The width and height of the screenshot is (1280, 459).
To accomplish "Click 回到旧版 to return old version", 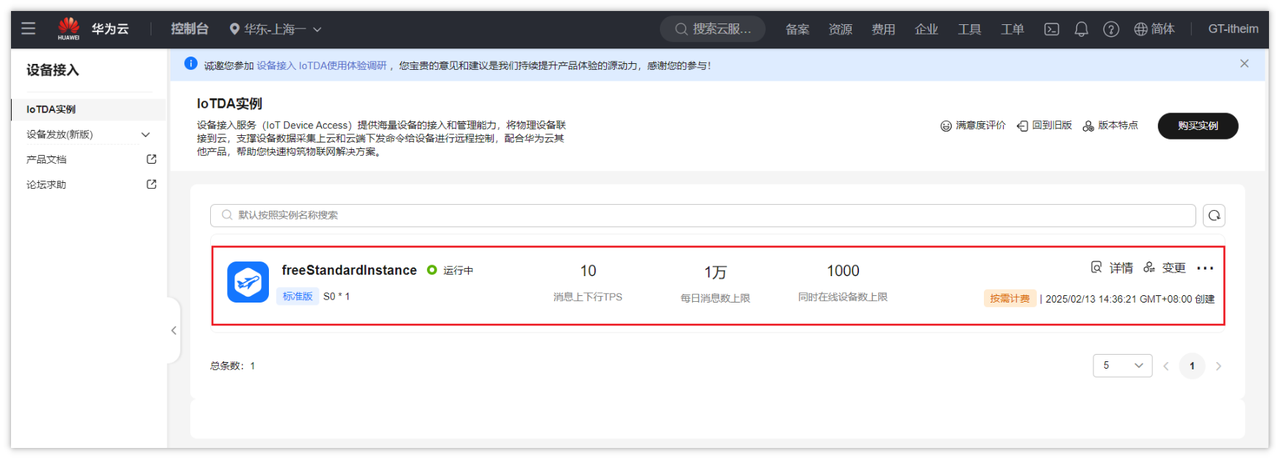I will [x=1044, y=126].
